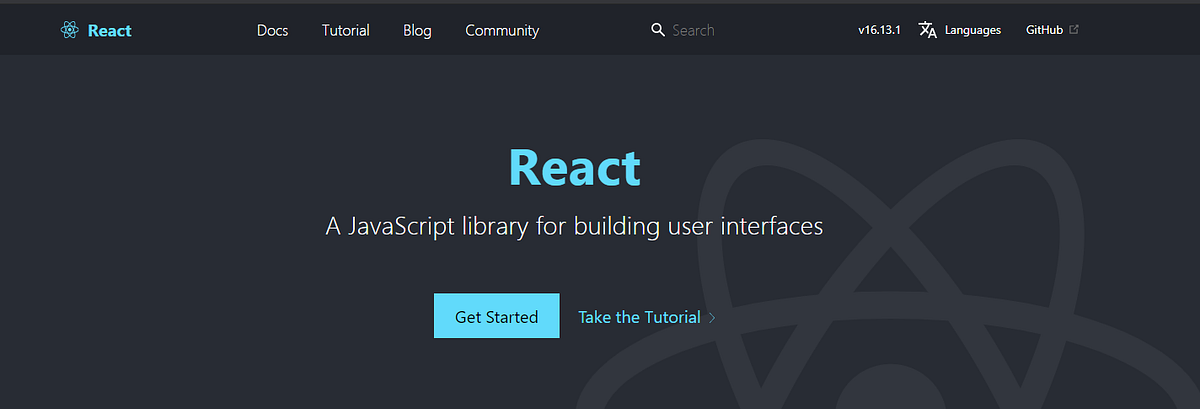
Task: Click the chevron after Take the Tutorial
Action: tap(711, 318)
